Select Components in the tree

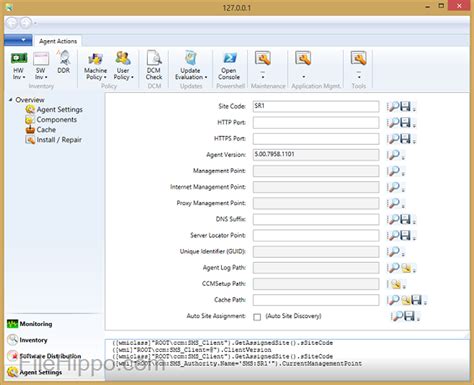click(x=56, y=119)
